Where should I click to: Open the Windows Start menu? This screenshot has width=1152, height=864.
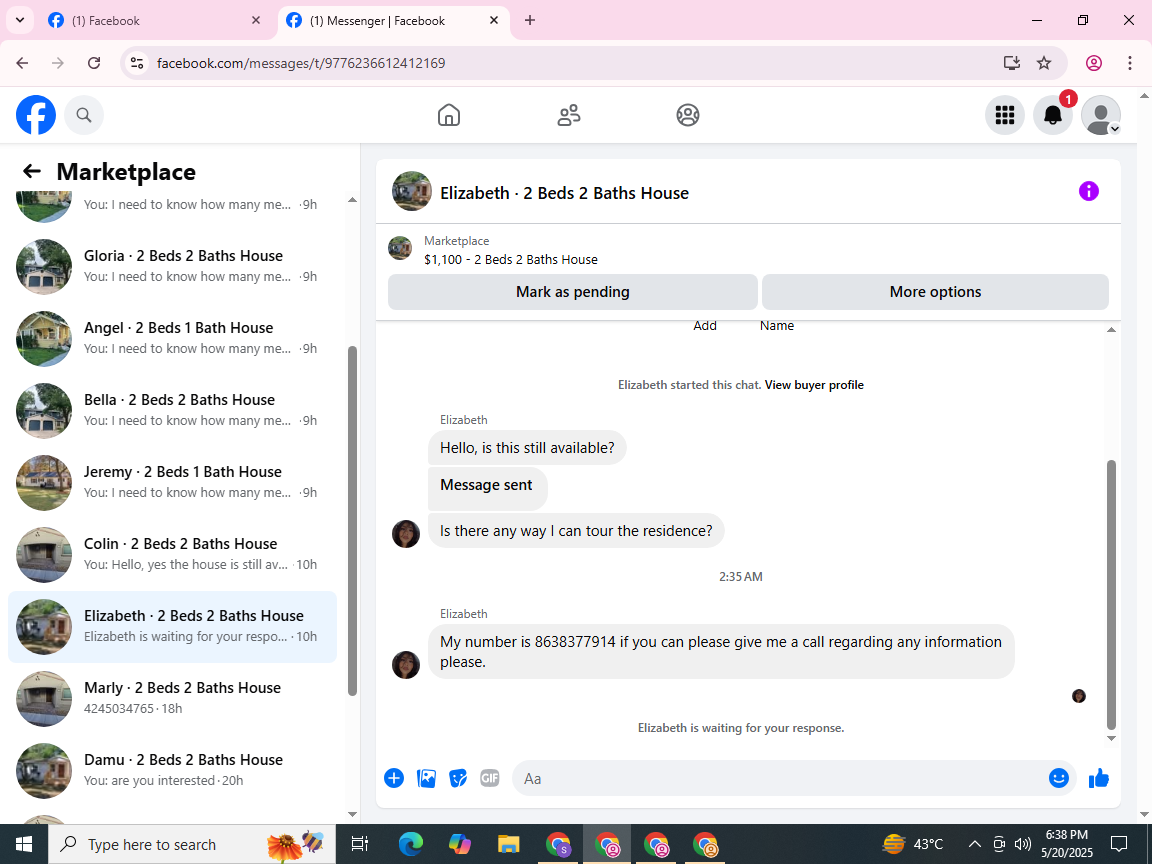[x=24, y=844]
